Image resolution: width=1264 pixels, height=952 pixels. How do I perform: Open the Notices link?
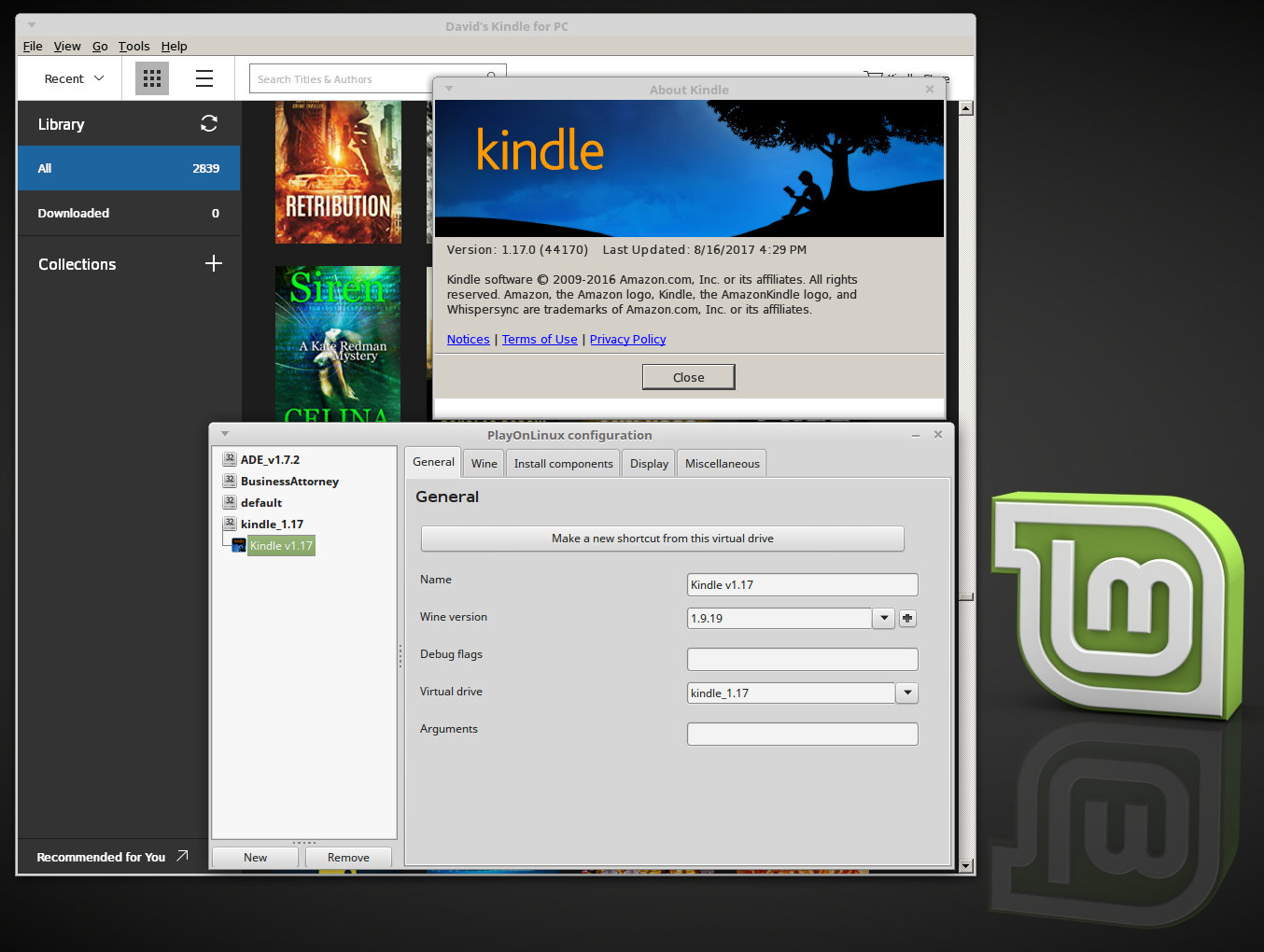(468, 339)
